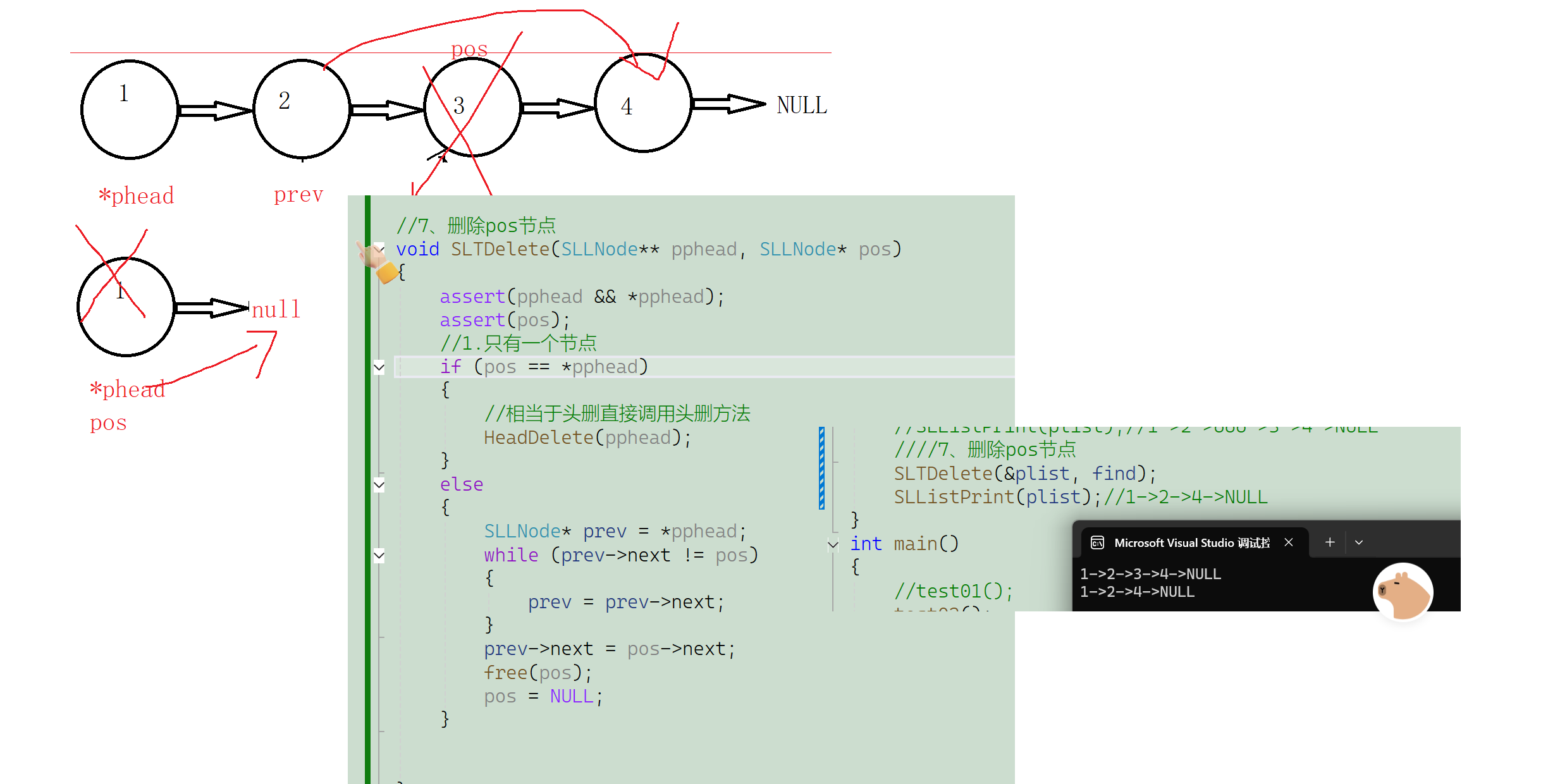This screenshot has width=1548, height=784.
Task: Click the free(pos) code line
Action: click(x=537, y=673)
